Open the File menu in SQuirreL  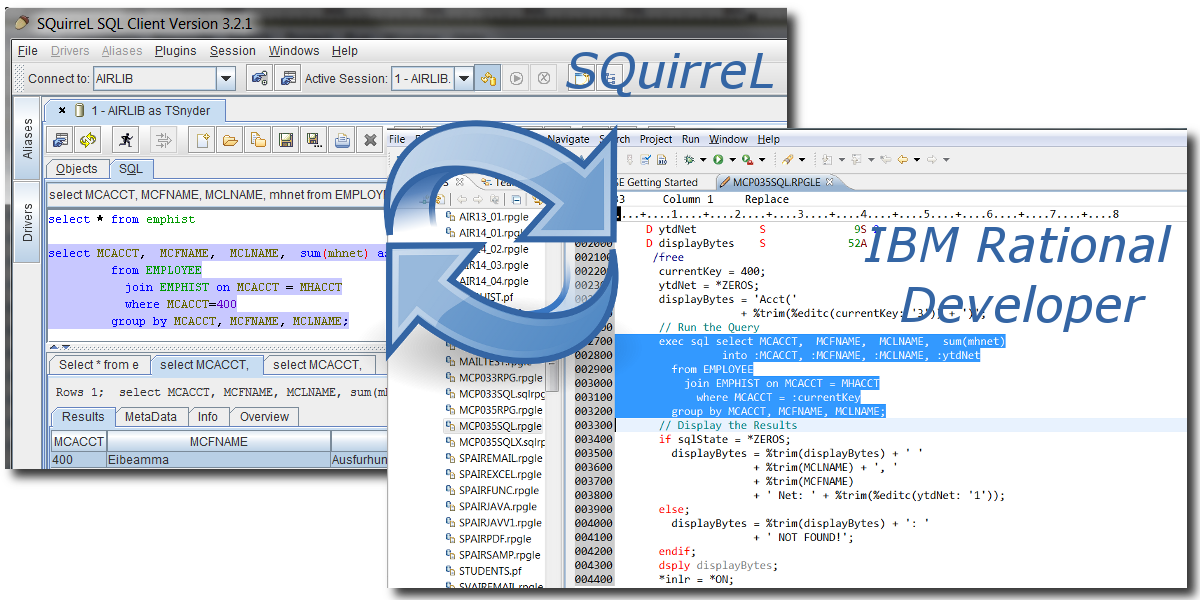point(28,51)
